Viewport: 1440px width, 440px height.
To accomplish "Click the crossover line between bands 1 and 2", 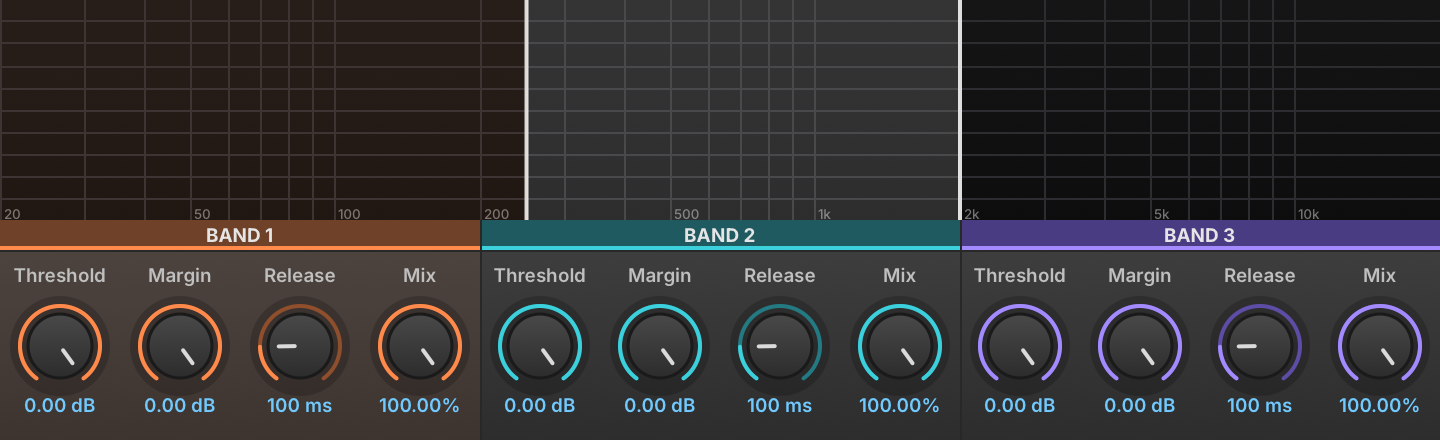I will (x=526, y=110).
